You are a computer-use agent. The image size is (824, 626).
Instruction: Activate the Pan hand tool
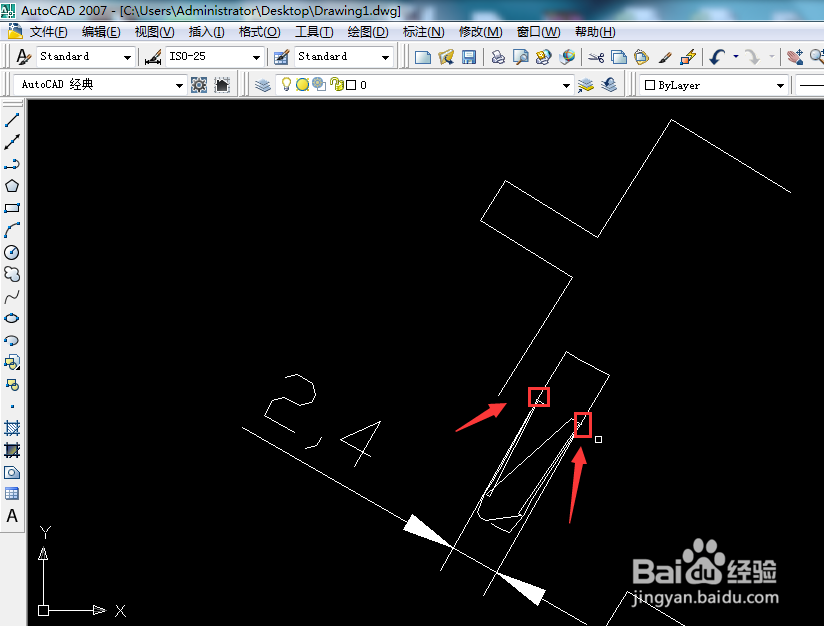[795, 57]
